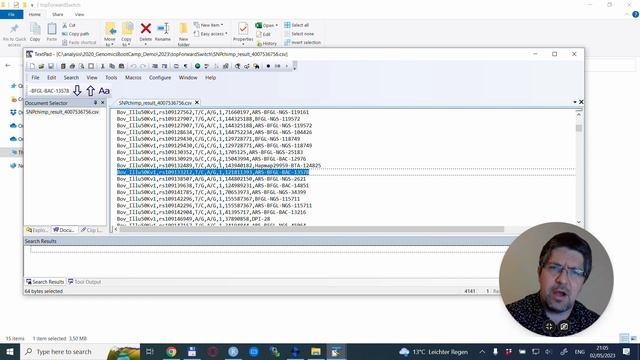Screen dimensions: 640x360
Task: Open the File menu in TextPad
Action: coord(36,78)
